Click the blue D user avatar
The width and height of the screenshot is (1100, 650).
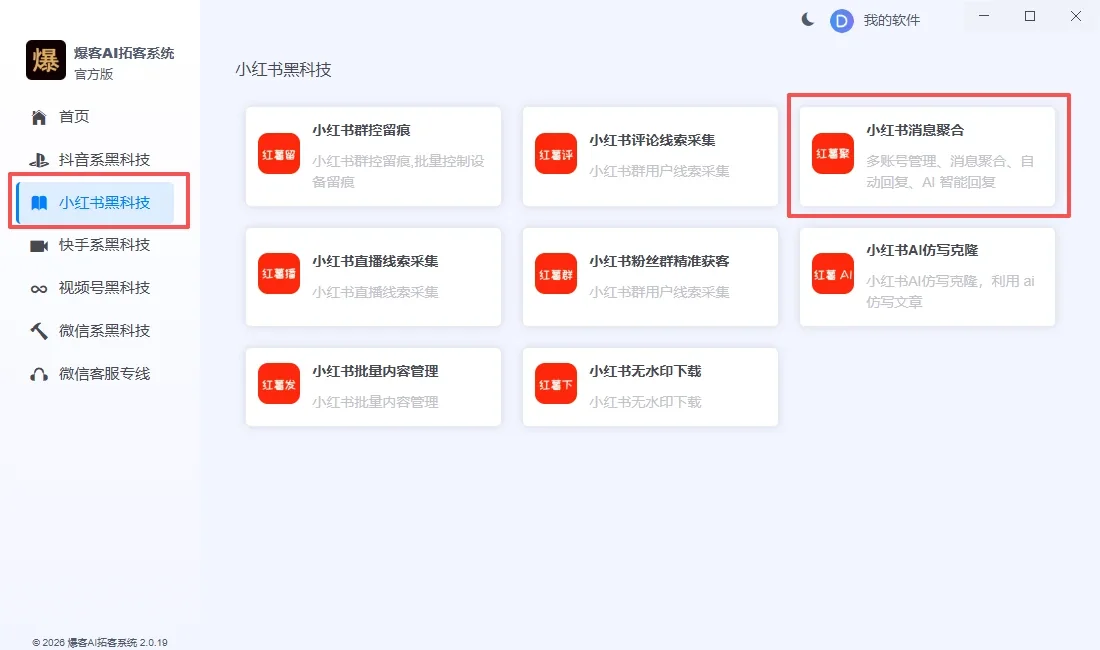coord(842,21)
